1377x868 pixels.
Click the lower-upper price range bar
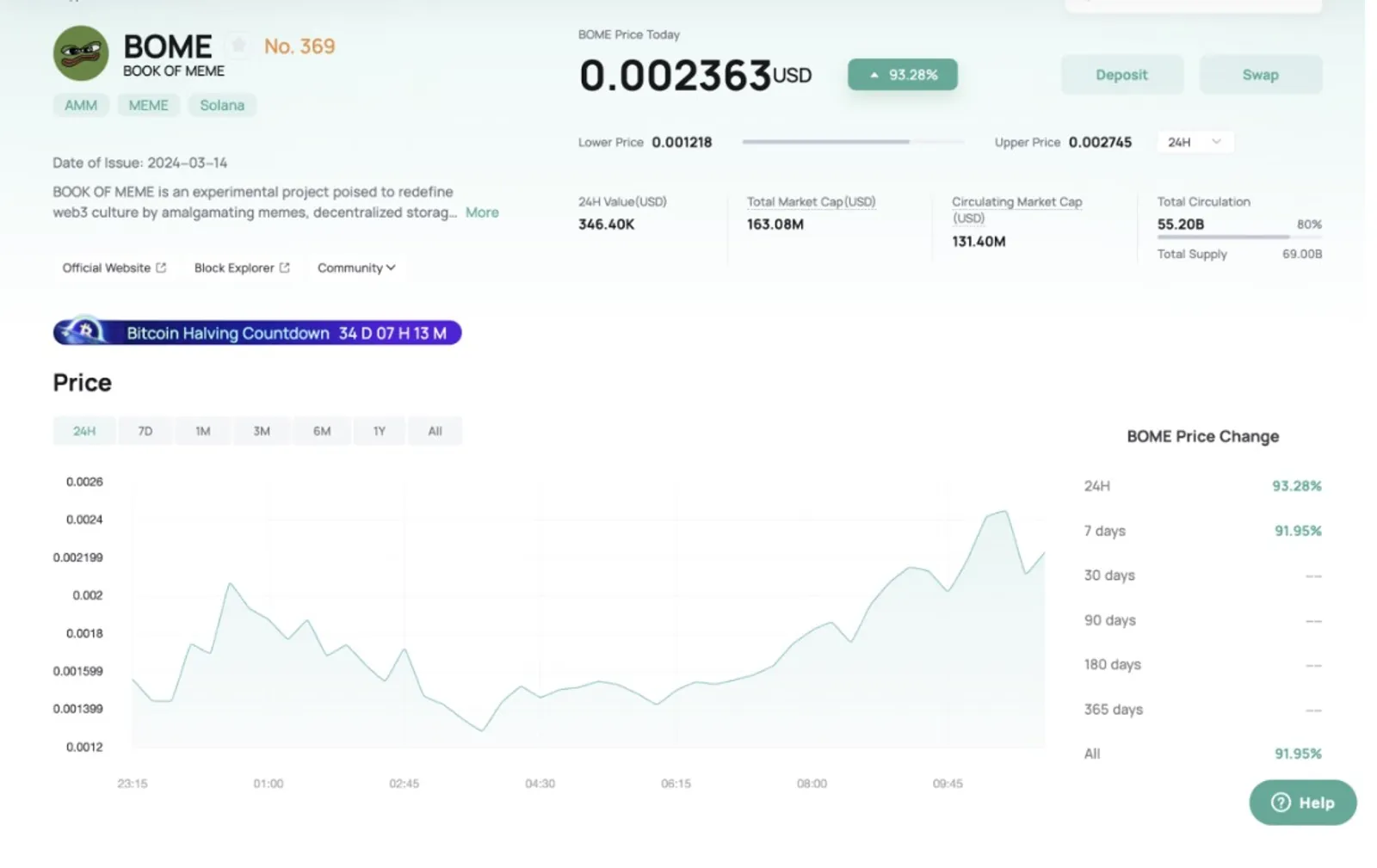853,142
